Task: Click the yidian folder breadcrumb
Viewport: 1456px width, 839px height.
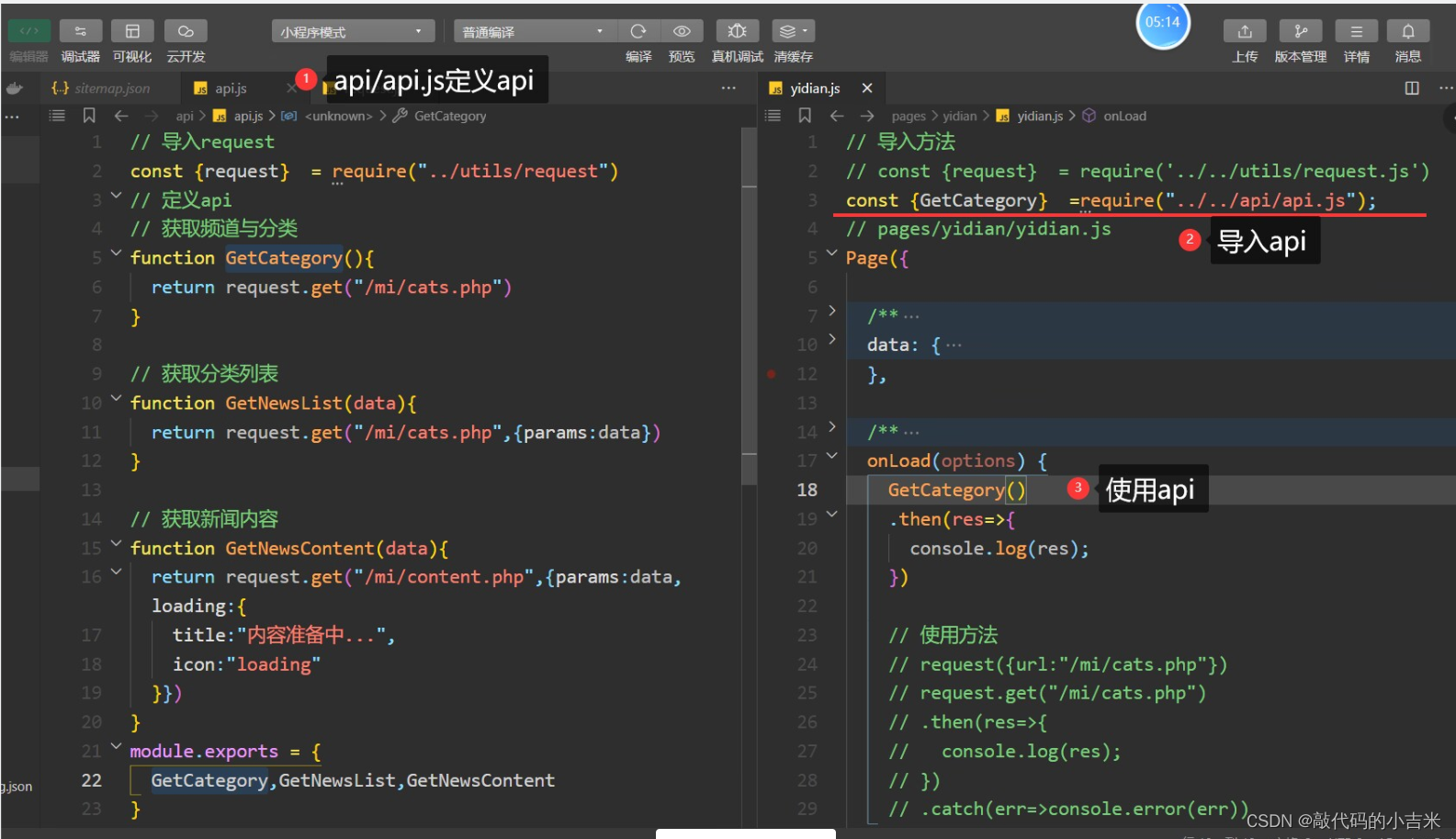Action: point(960,116)
